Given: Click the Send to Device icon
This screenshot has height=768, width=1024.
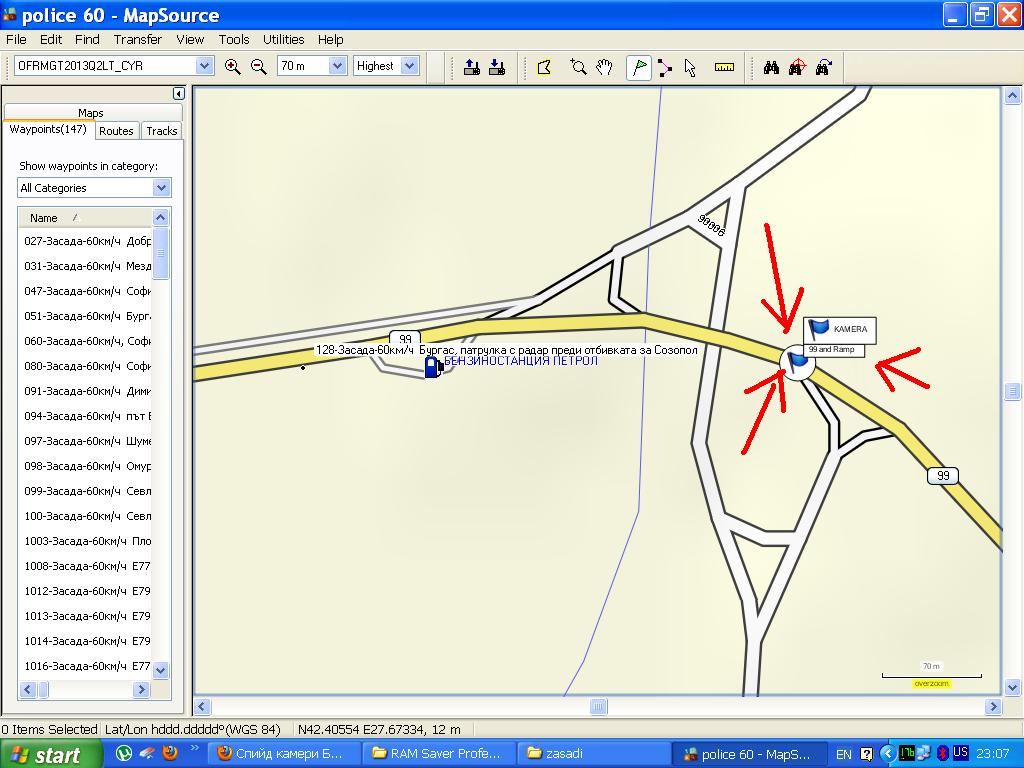Looking at the screenshot, I should (x=472, y=67).
